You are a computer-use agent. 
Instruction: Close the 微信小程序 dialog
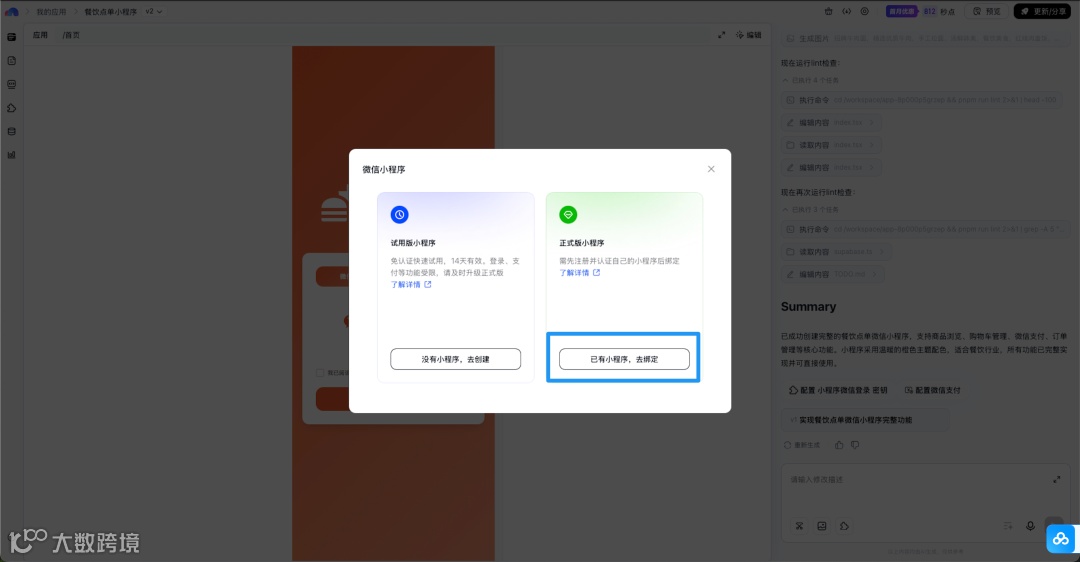[x=711, y=169]
